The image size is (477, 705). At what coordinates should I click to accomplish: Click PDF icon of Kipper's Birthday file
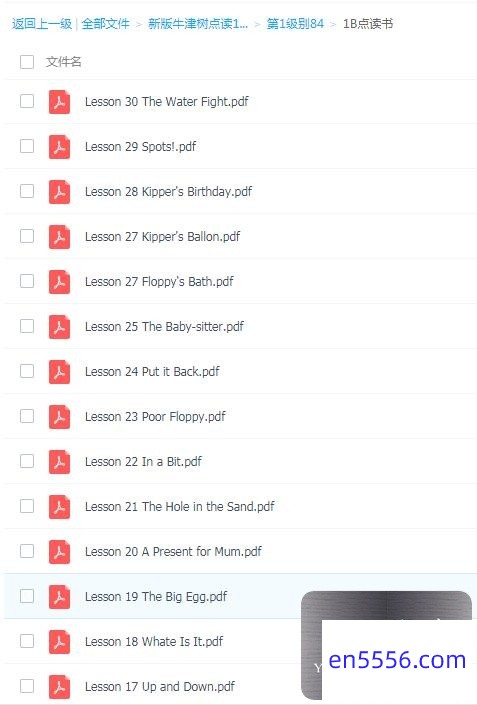(x=59, y=192)
